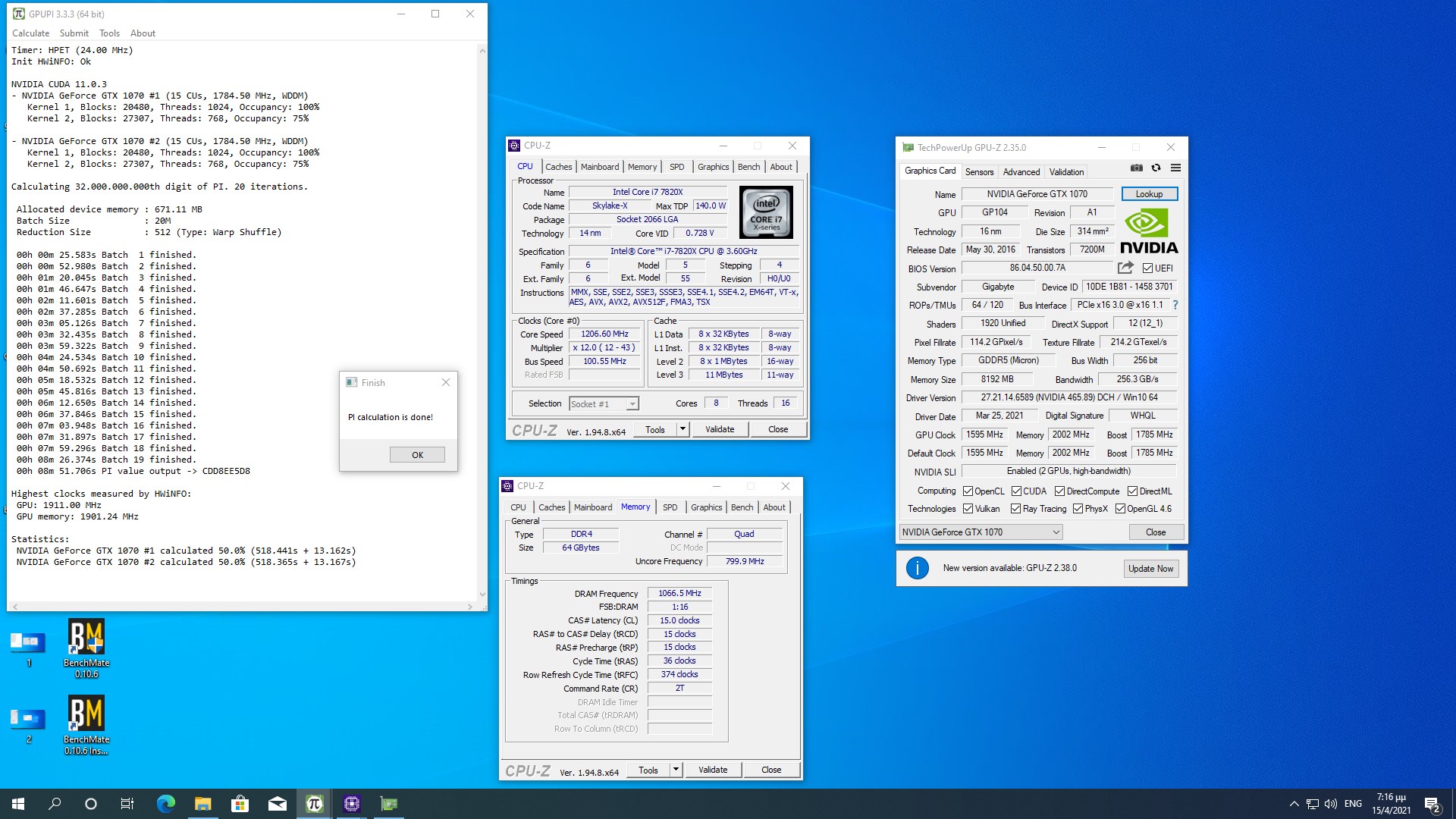Toggle the Vulkan checkbox
Viewport: 1456px width, 819px height.
(968, 509)
